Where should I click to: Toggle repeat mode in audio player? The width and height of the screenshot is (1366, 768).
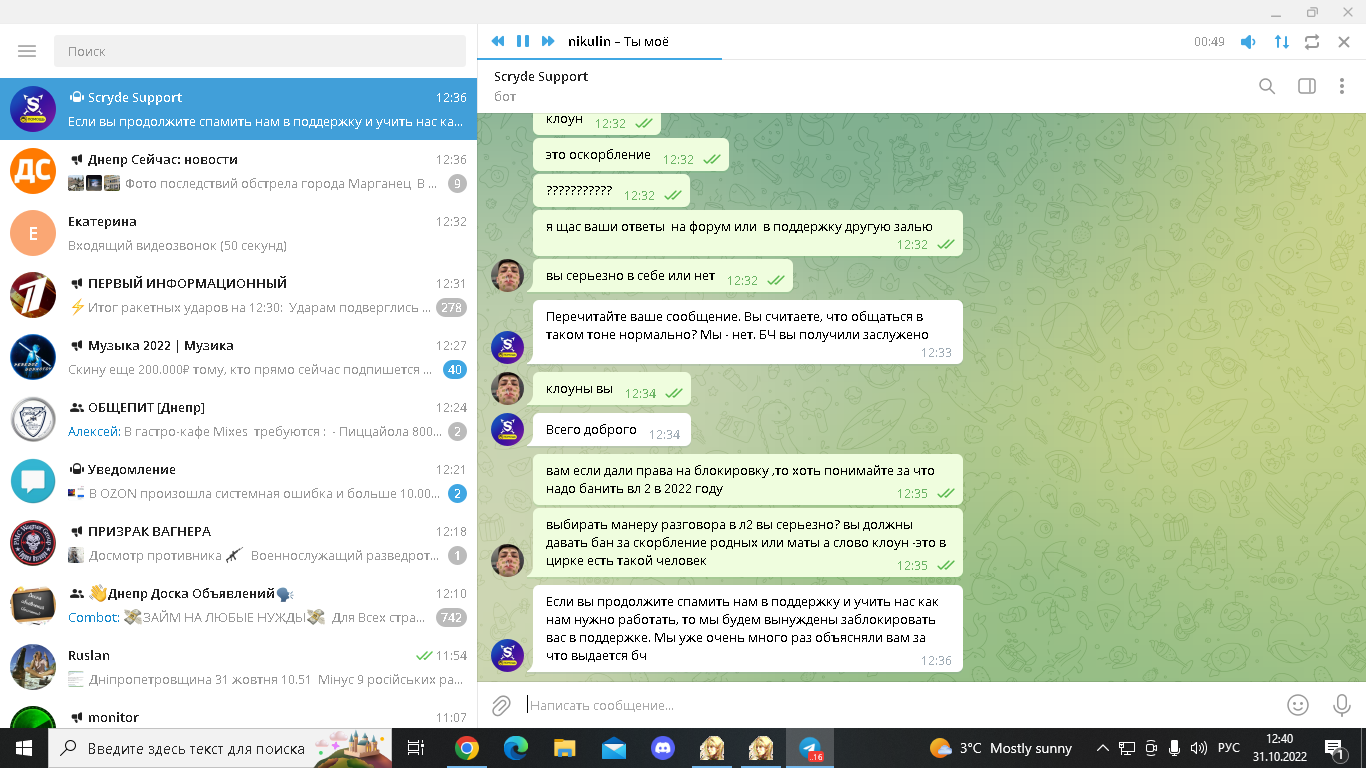coord(1312,42)
